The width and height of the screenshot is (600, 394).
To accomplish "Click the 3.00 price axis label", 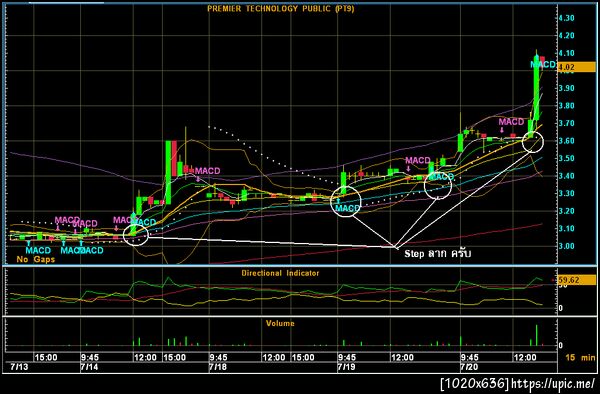I will 566,246.
